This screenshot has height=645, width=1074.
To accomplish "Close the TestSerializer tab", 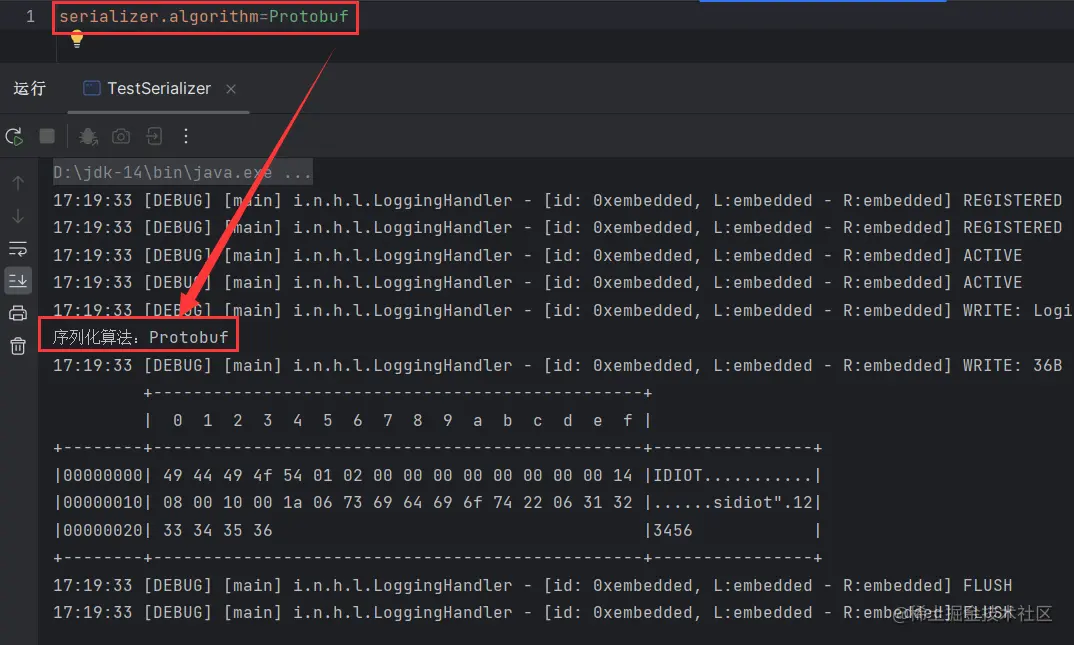I will click(x=231, y=89).
